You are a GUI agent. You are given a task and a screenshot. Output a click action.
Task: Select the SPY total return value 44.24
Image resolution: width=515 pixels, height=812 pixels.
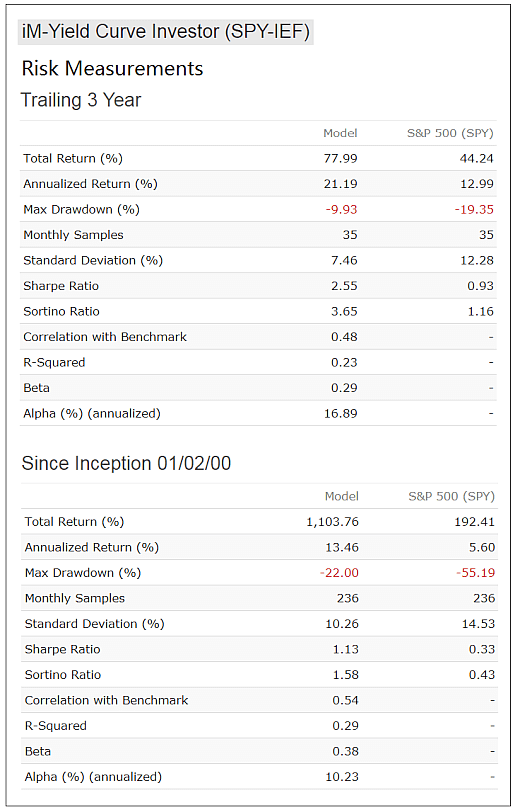coord(477,158)
